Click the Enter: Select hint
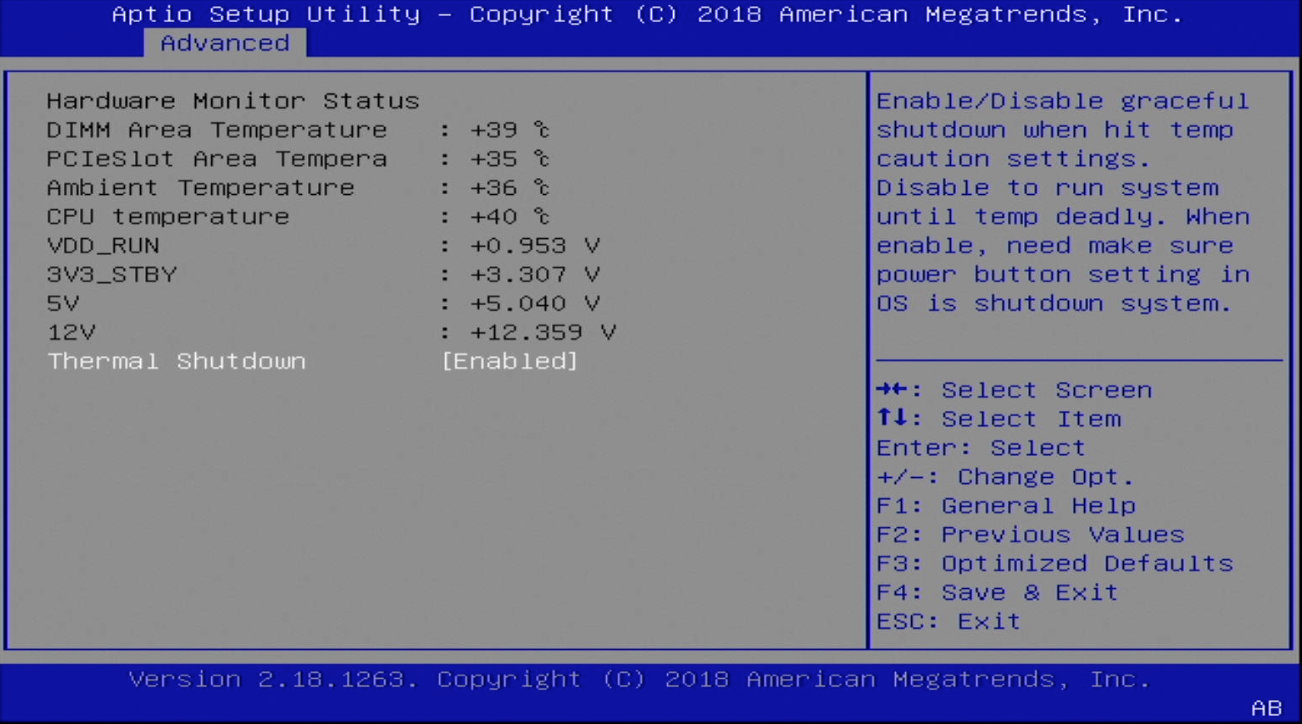The width and height of the screenshot is (1302, 724). pyautogui.click(x=981, y=448)
